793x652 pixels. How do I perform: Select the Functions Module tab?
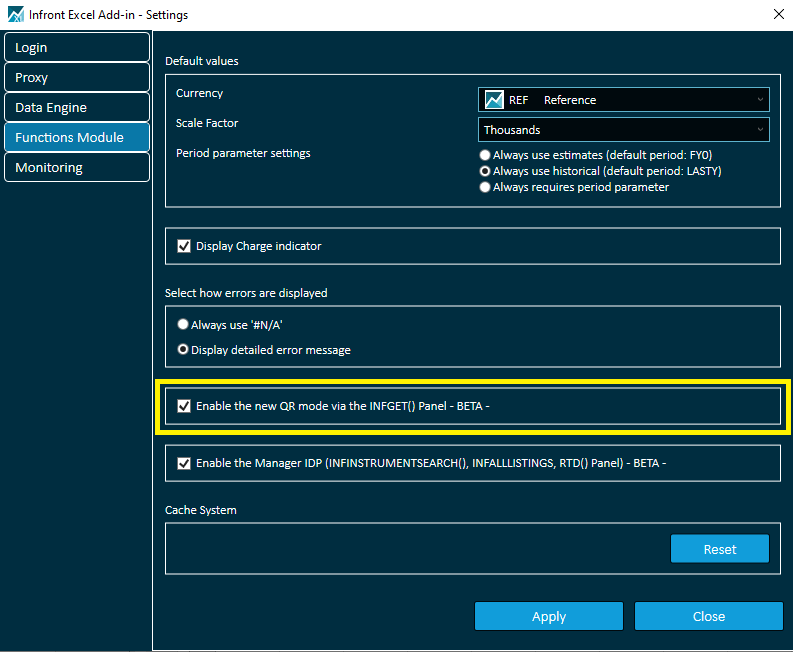pyautogui.click(x=76, y=138)
